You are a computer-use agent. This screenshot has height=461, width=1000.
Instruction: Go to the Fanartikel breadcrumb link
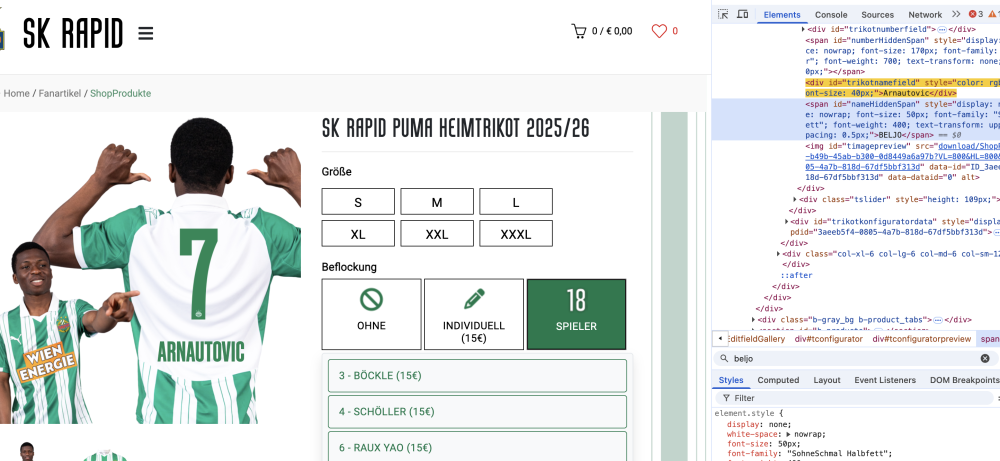coord(60,93)
